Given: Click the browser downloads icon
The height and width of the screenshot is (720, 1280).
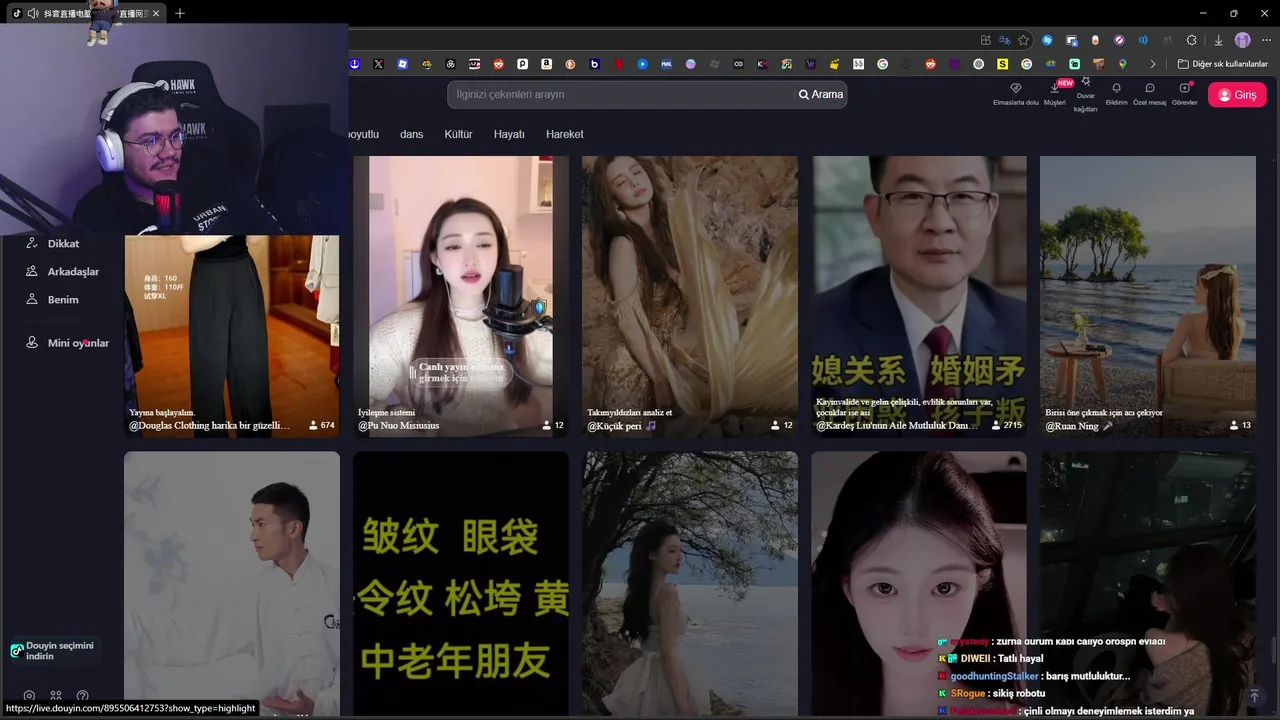Looking at the screenshot, I should tap(1218, 40).
